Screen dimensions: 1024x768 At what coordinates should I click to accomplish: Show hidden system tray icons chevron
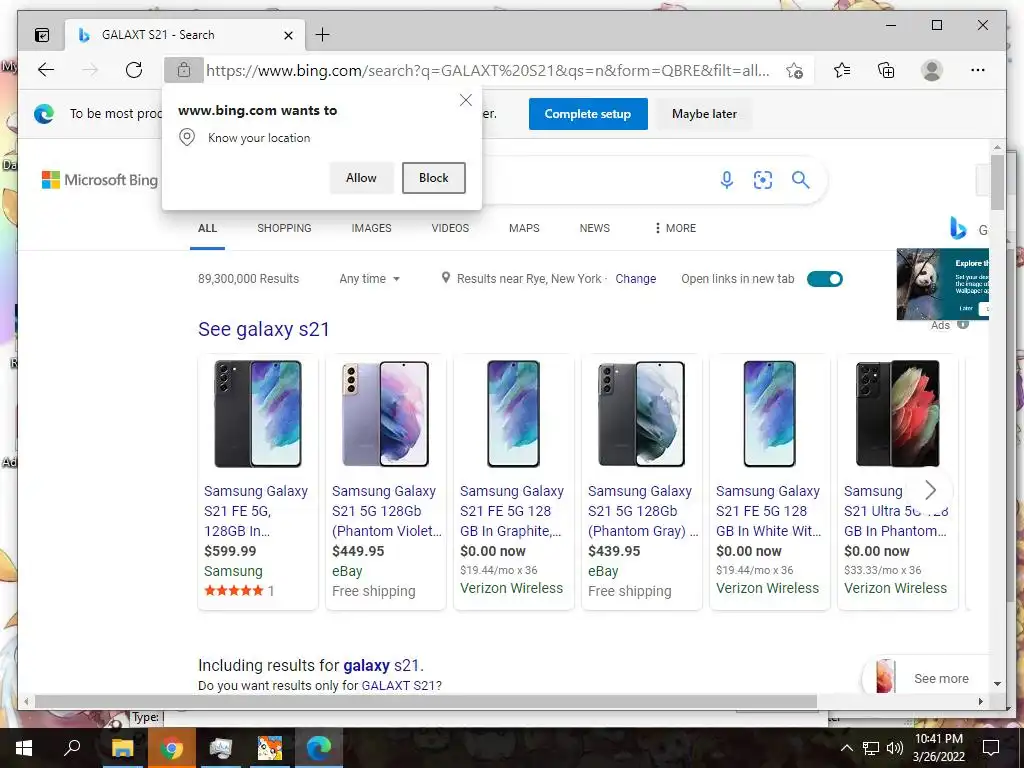tap(846, 748)
